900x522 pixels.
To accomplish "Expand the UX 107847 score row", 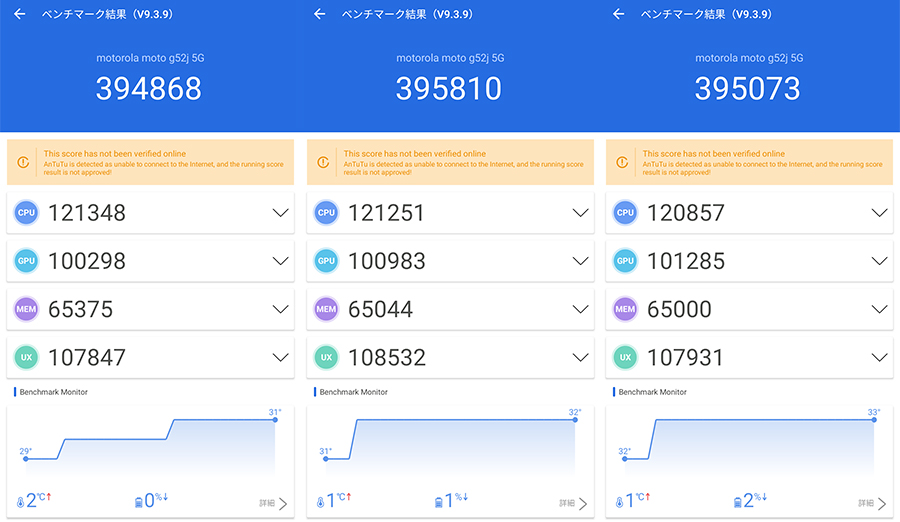I will click(280, 358).
